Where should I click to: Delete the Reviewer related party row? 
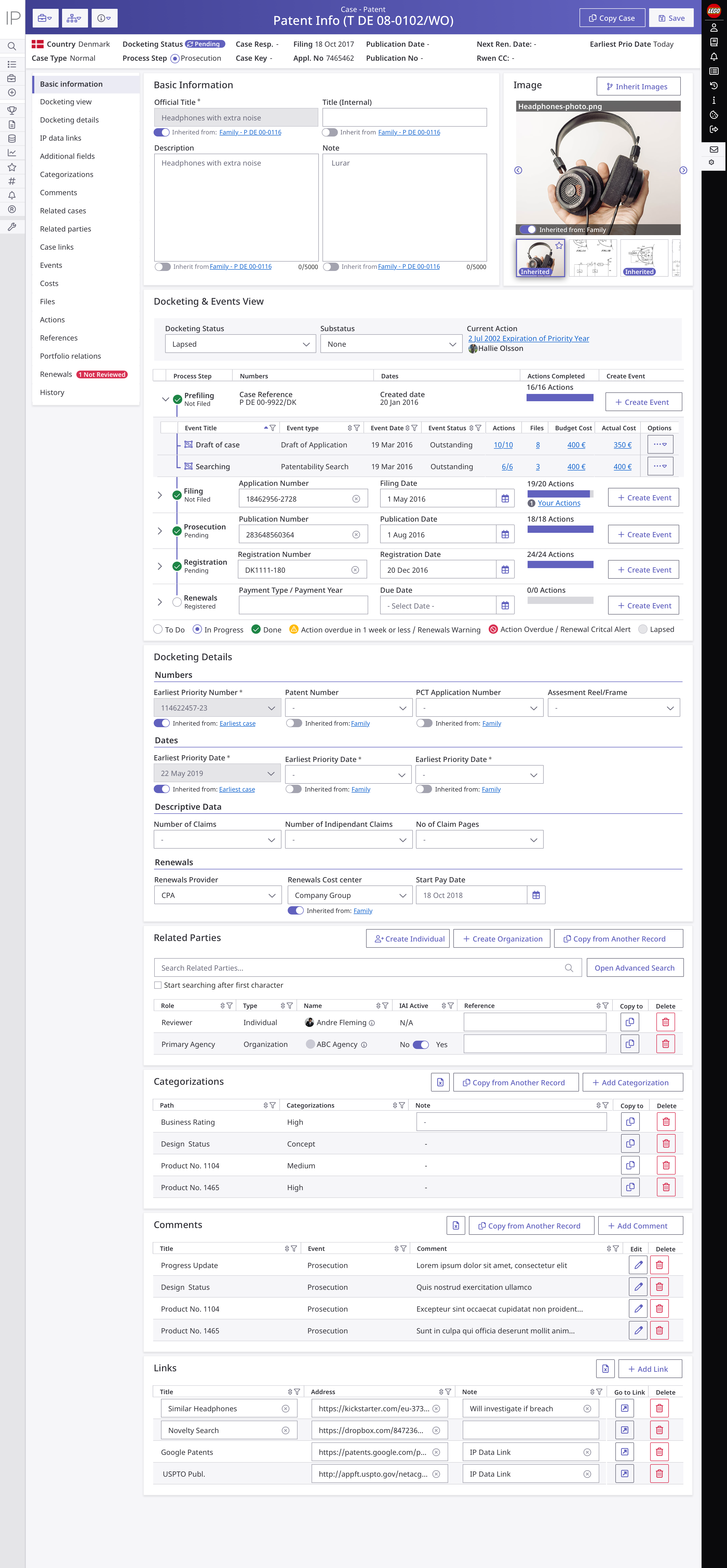point(665,1022)
